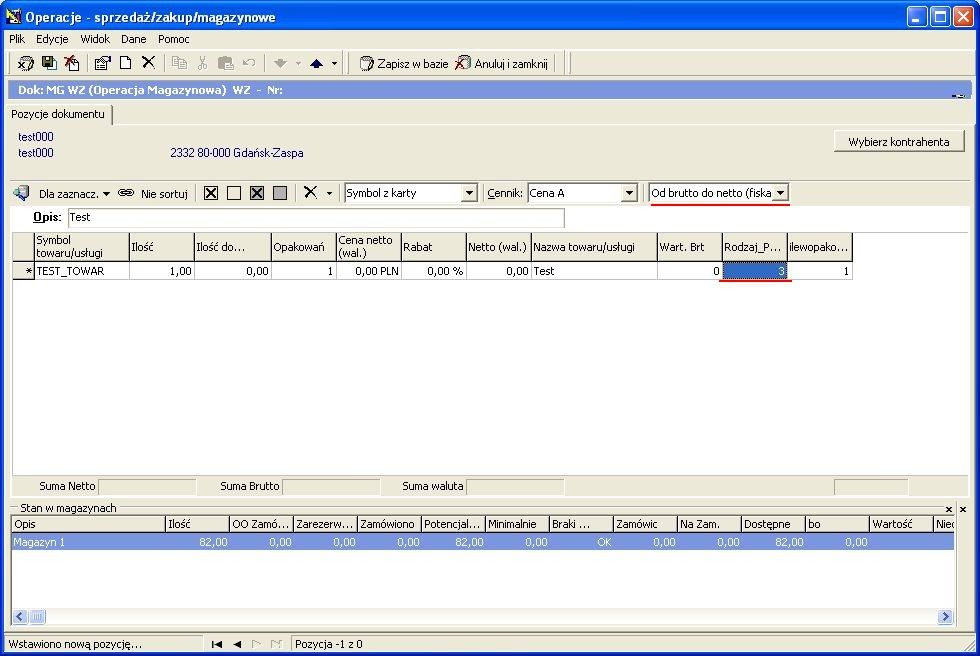Open the Dane menu

[x=133, y=39]
